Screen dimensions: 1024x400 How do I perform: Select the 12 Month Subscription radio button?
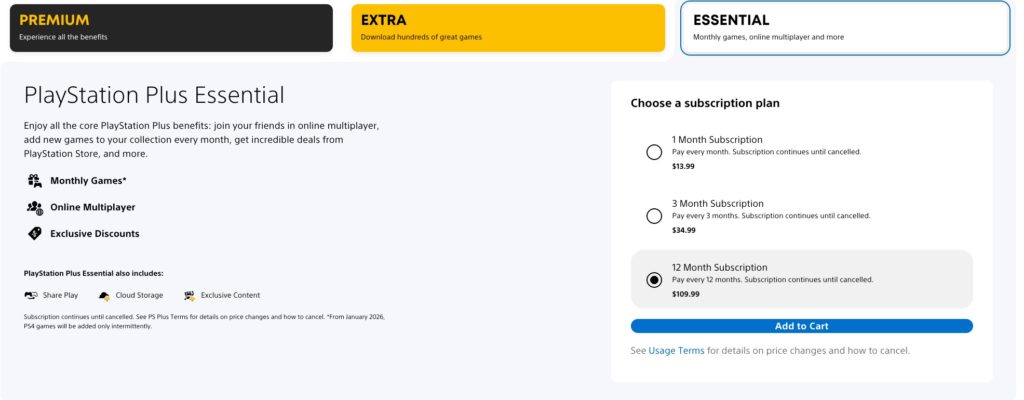(654, 280)
